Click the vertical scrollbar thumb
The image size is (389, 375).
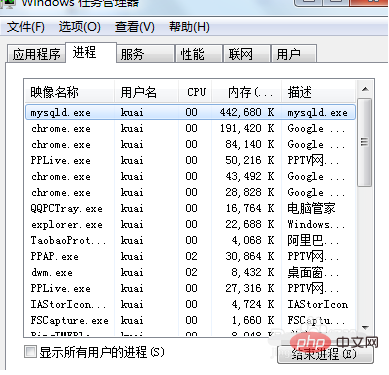click(364, 142)
